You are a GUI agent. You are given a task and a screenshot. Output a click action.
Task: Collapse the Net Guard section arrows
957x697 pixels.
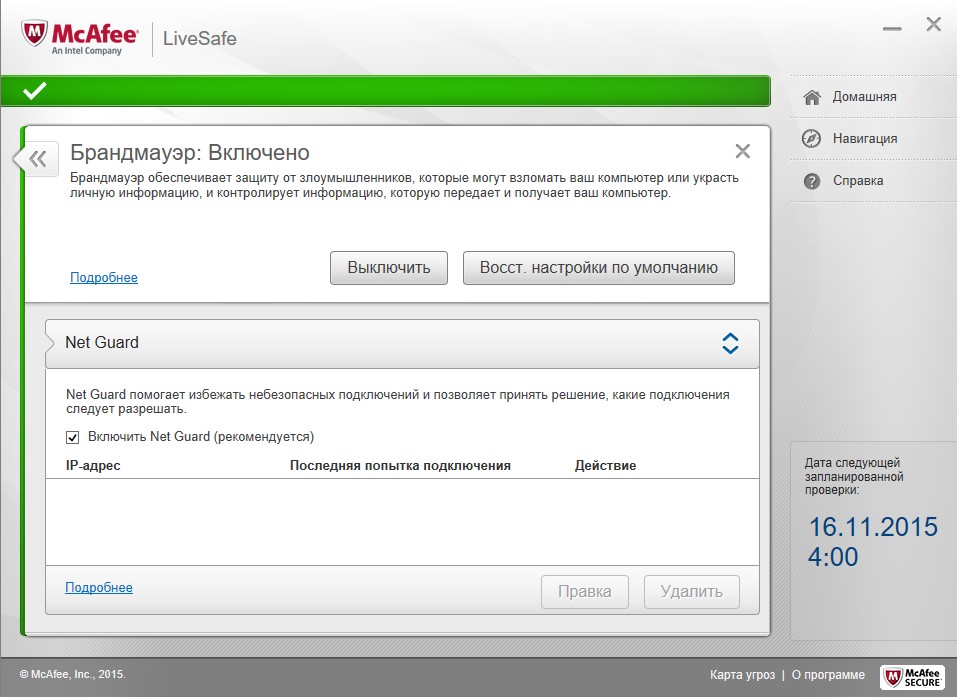click(730, 344)
